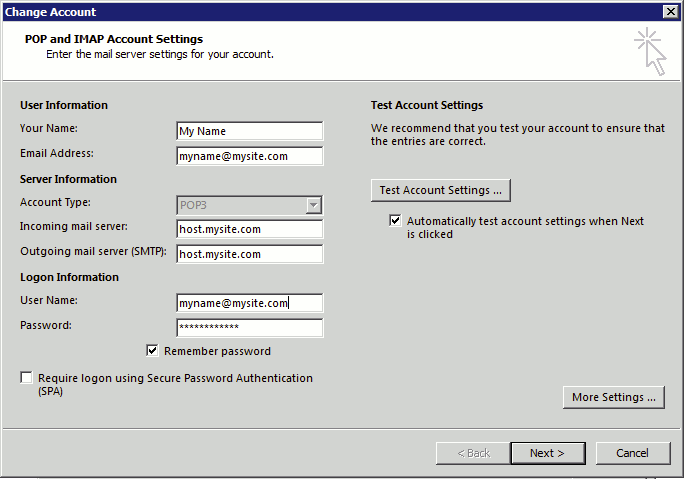Click into the Email Address field
This screenshot has width=686, height=479.
pos(249,156)
